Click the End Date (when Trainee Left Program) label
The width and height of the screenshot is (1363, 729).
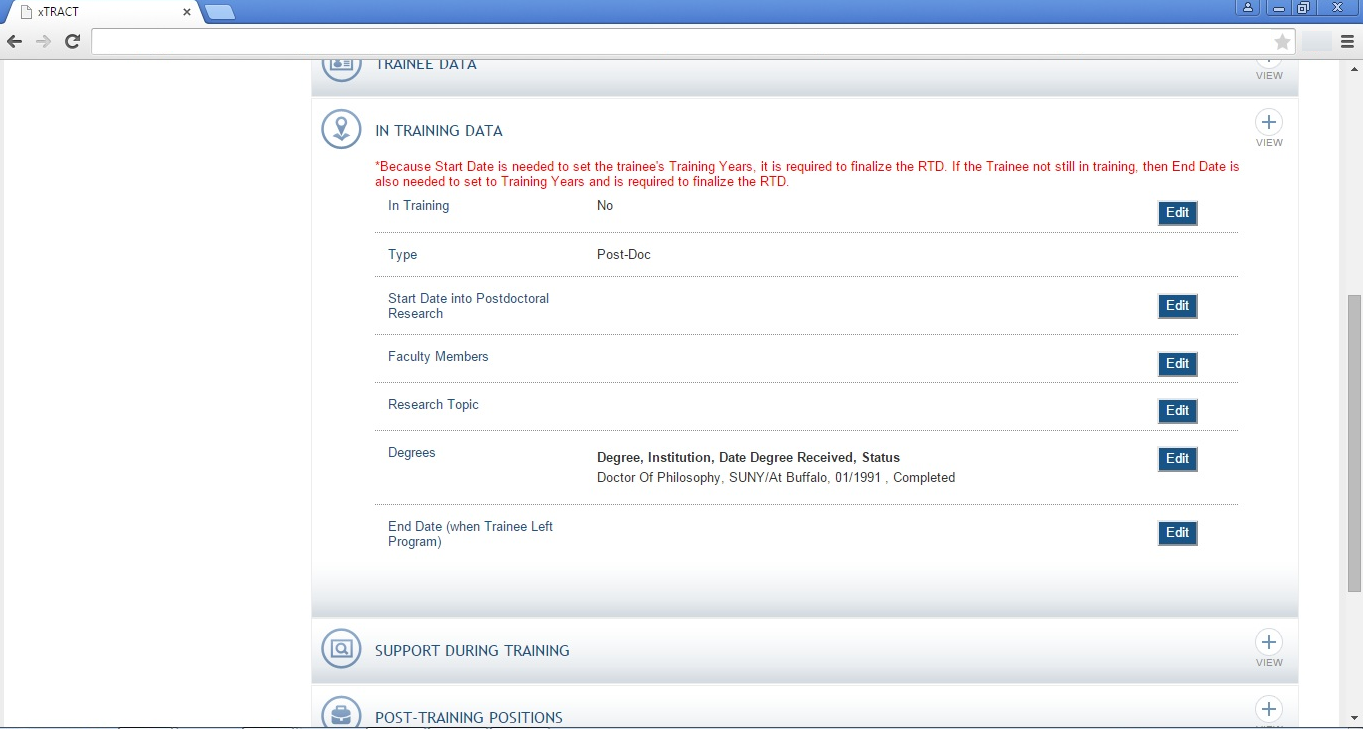(470, 534)
